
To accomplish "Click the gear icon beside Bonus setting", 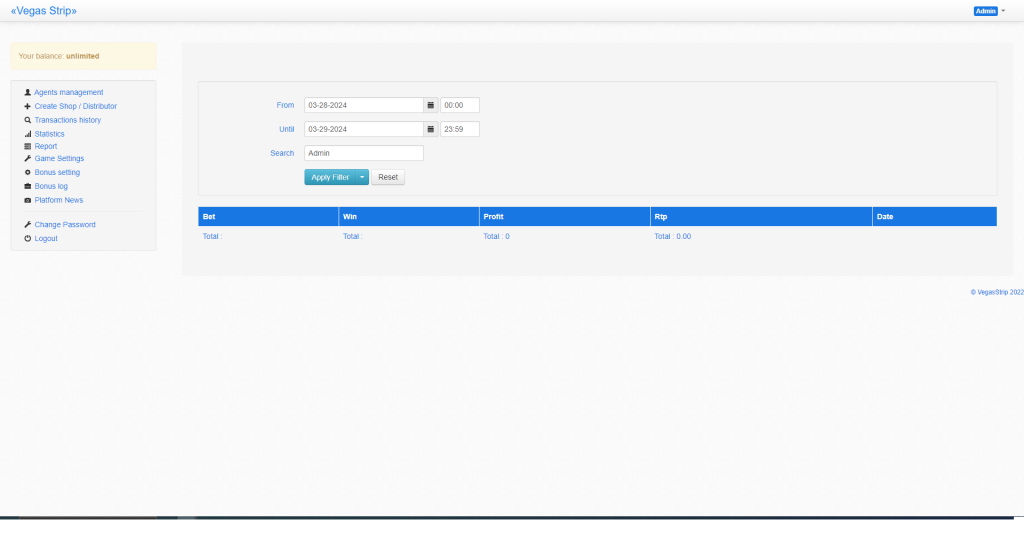I will pyautogui.click(x=27, y=172).
